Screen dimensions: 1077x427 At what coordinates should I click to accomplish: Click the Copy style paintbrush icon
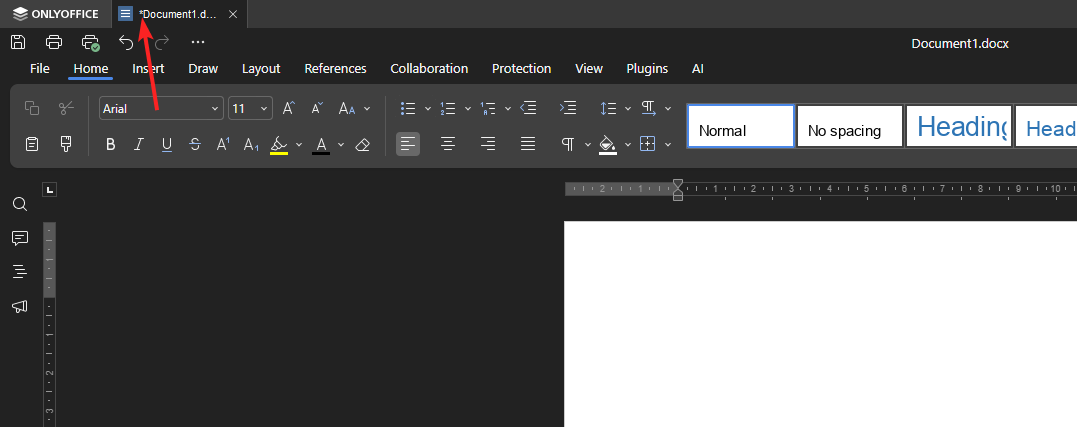[66, 144]
